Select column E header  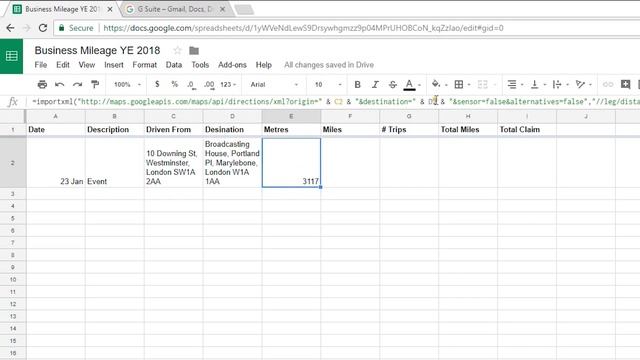point(291,116)
